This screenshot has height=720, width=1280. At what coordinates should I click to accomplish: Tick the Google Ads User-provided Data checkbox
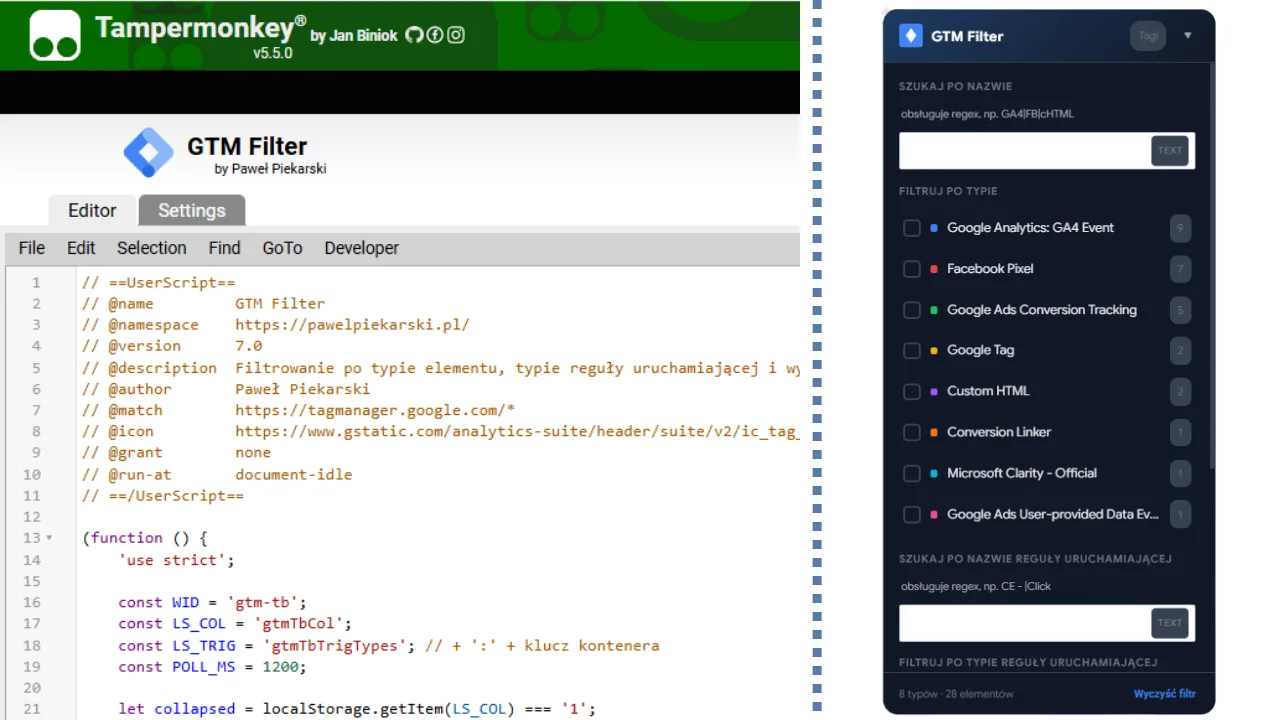click(912, 514)
